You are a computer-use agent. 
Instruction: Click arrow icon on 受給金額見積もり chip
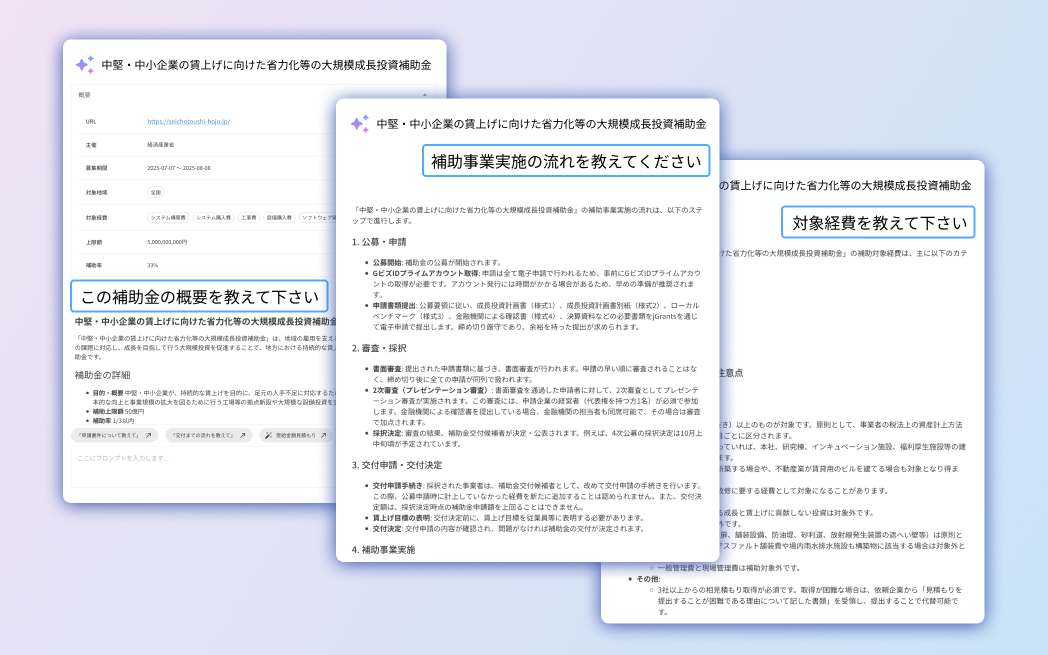click(x=324, y=436)
